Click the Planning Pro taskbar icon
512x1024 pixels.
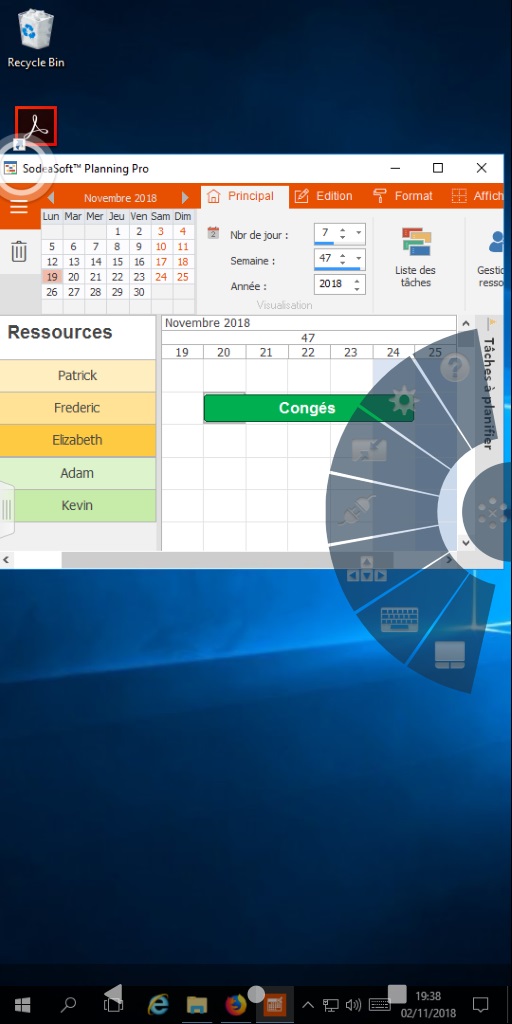click(274, 1004)
